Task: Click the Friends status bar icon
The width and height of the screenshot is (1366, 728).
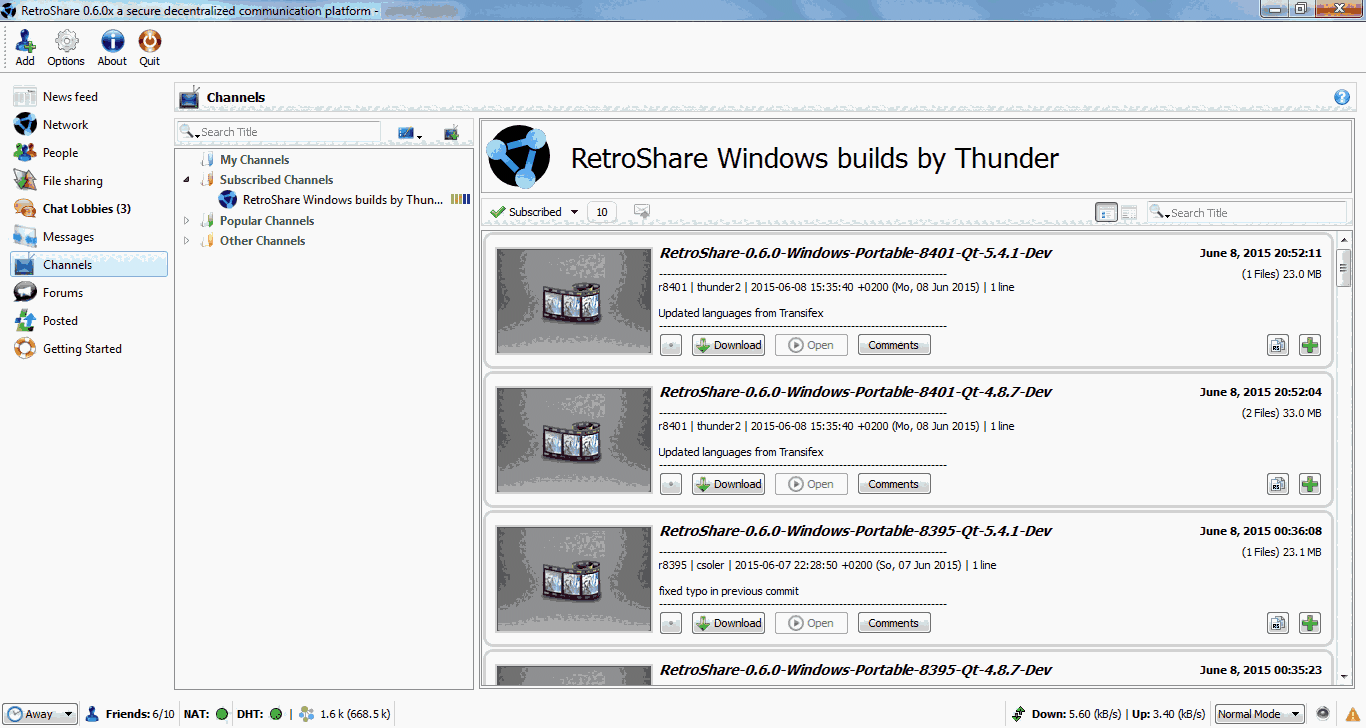Action: coord(92,714)
